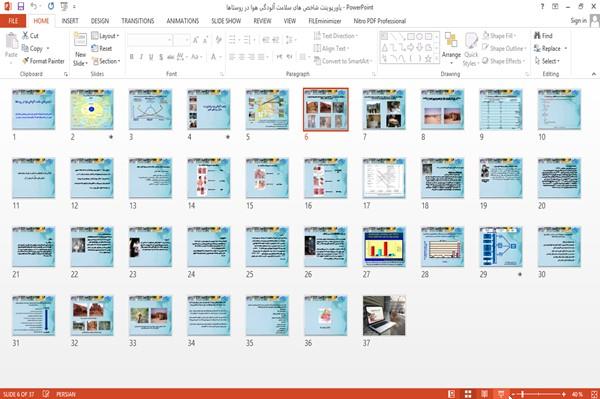This screenshot has height=399, width=600.
Task: Toggle Justify alignment button
Action: (261, 57)
